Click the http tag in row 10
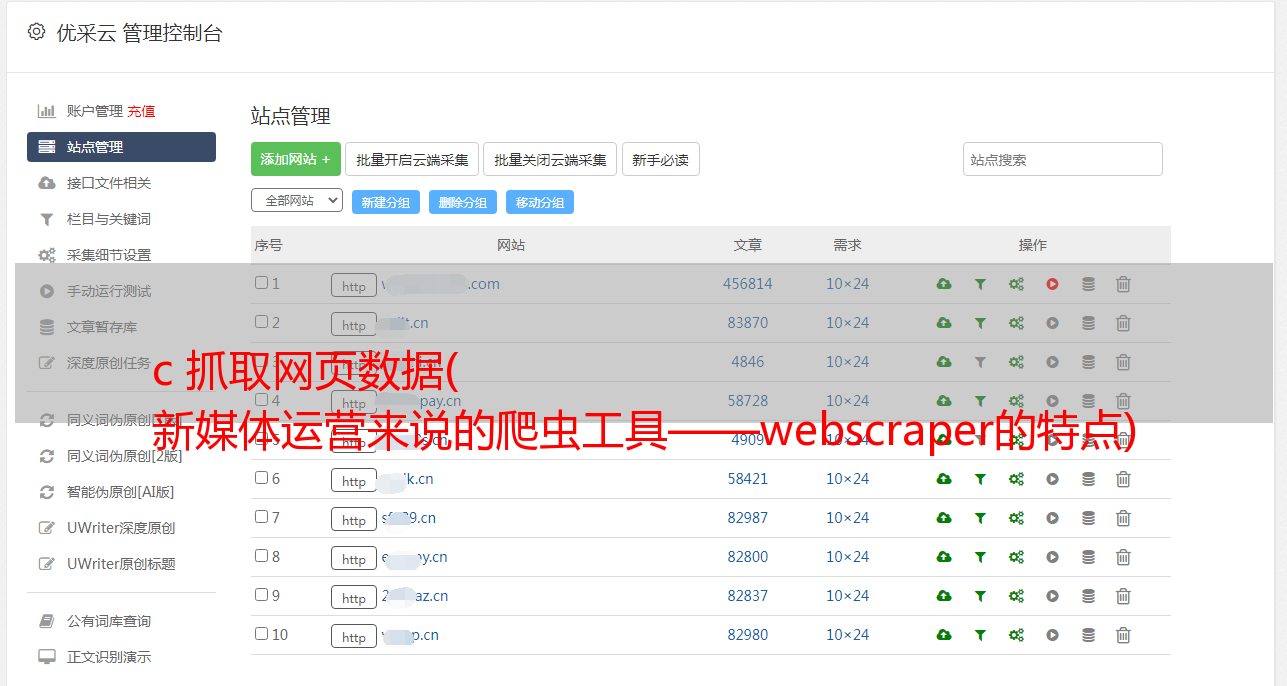This screenshot has height=686, width=1287. pyautogui.click(x=354, y=637)
